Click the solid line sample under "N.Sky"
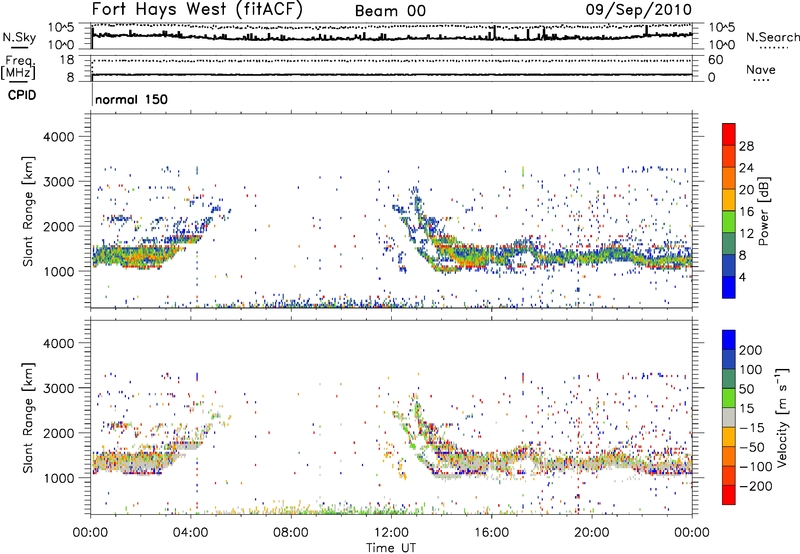 (x=19, y=47)
